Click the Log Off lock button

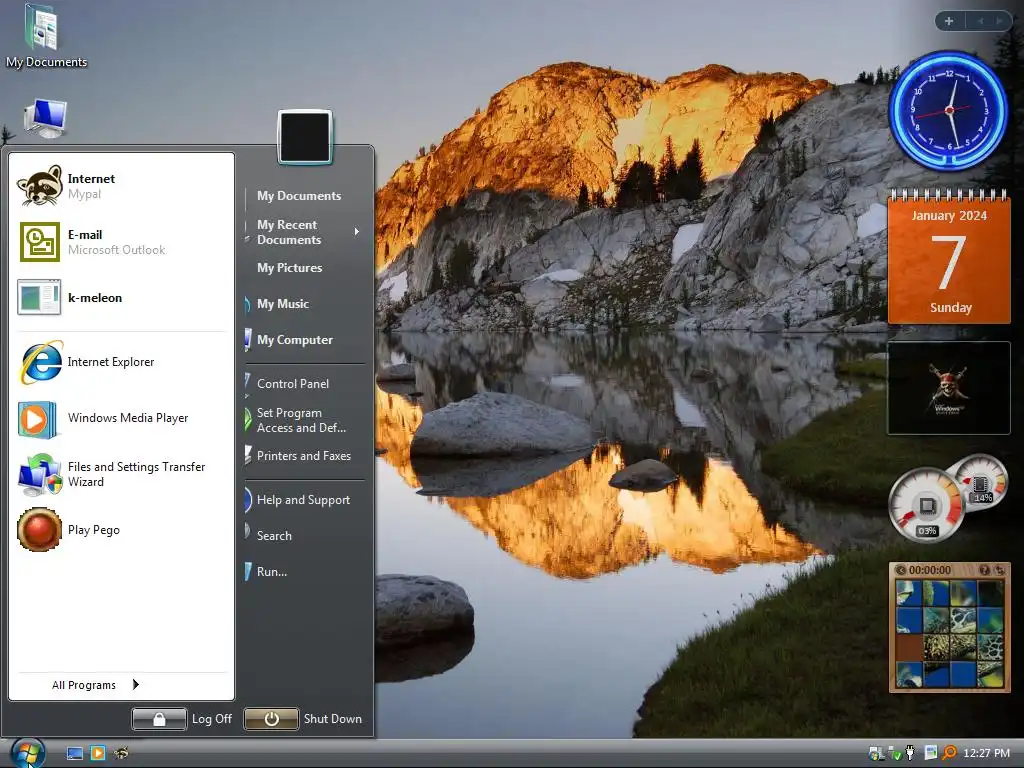pos(159,719)
